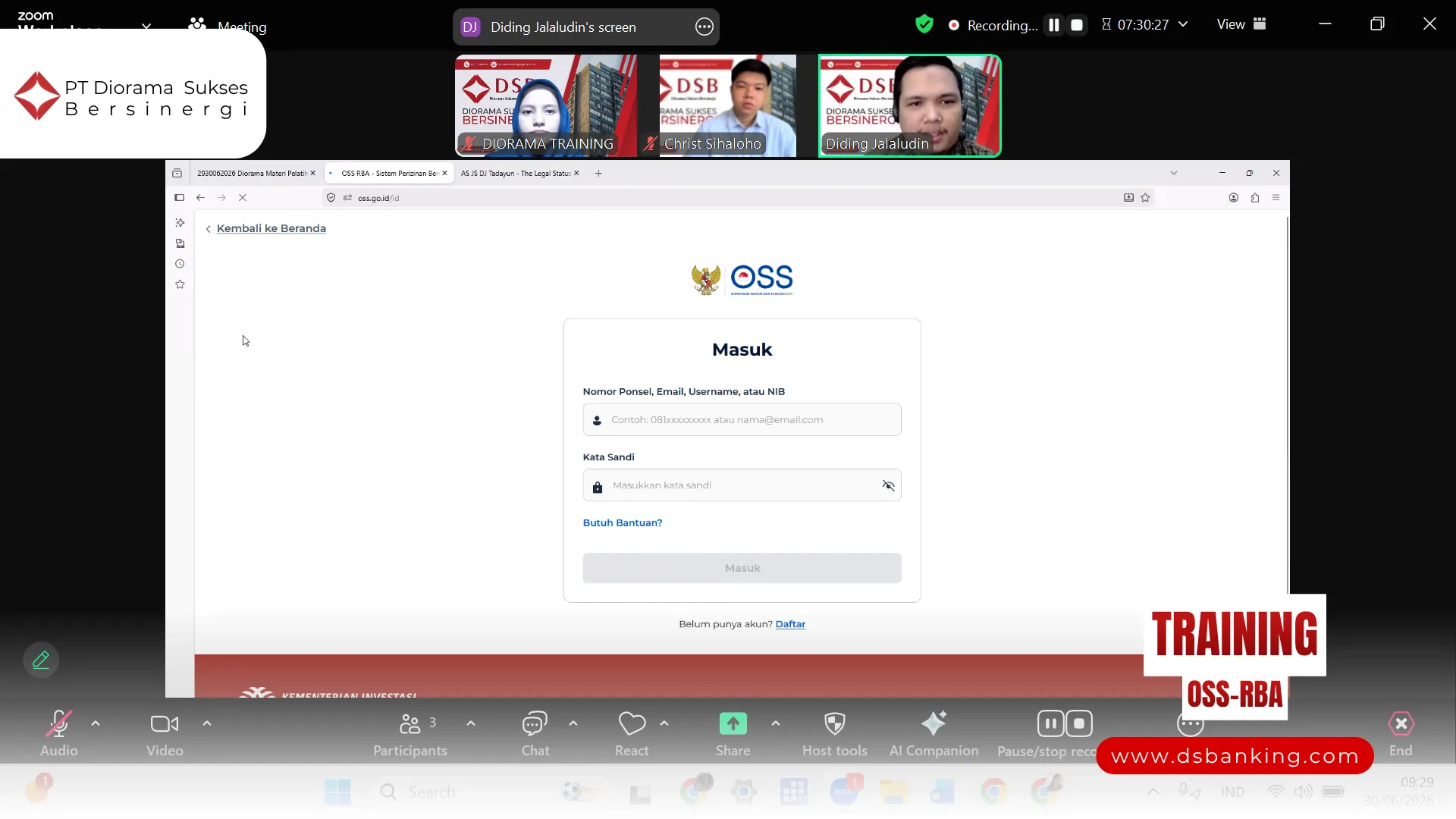The height and width of the screenshot is (819, 1456).
Task: Focus the Nomor Ponsel, Email, Username field
Action: (x=742, y=419)
